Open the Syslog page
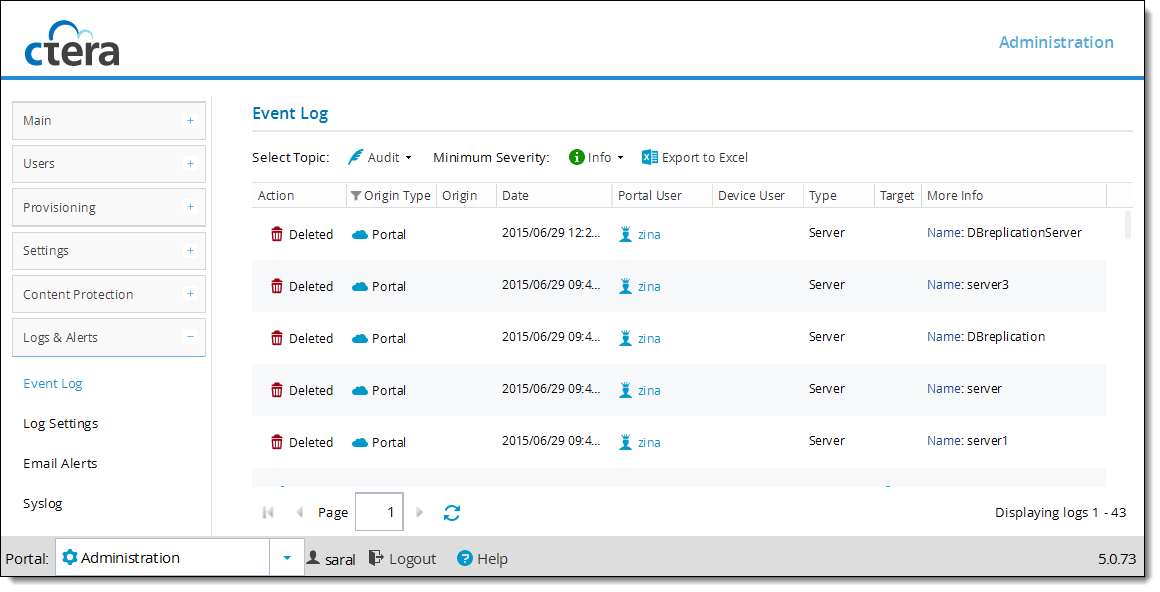Viewport: 1160px width, 592px height. pyautogui.click(x=43, y=503)
